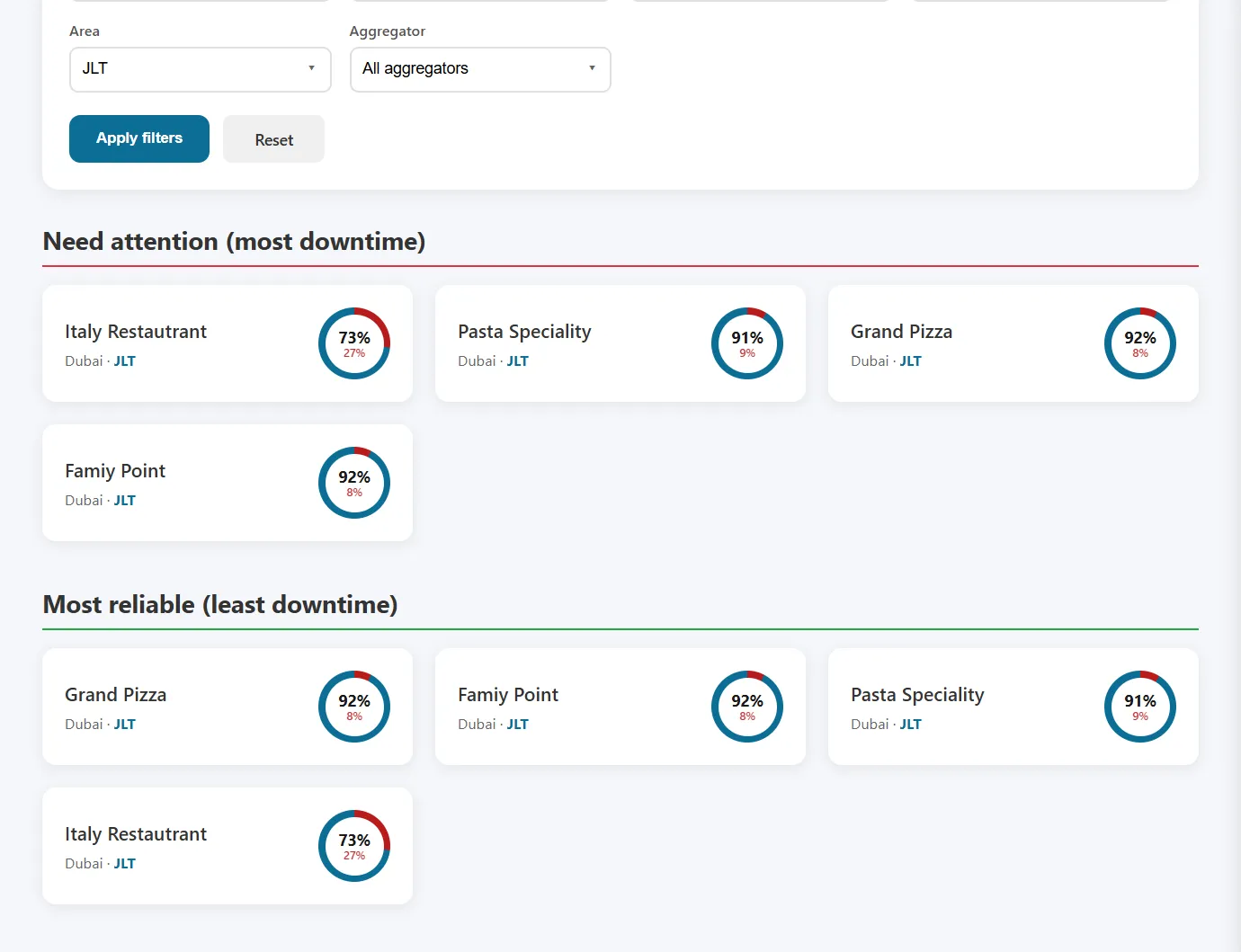Open the Area dropdown showing JLT
Image resolution: width=1241 pixels, height=952 pixels.
click(x=200, y=69)
